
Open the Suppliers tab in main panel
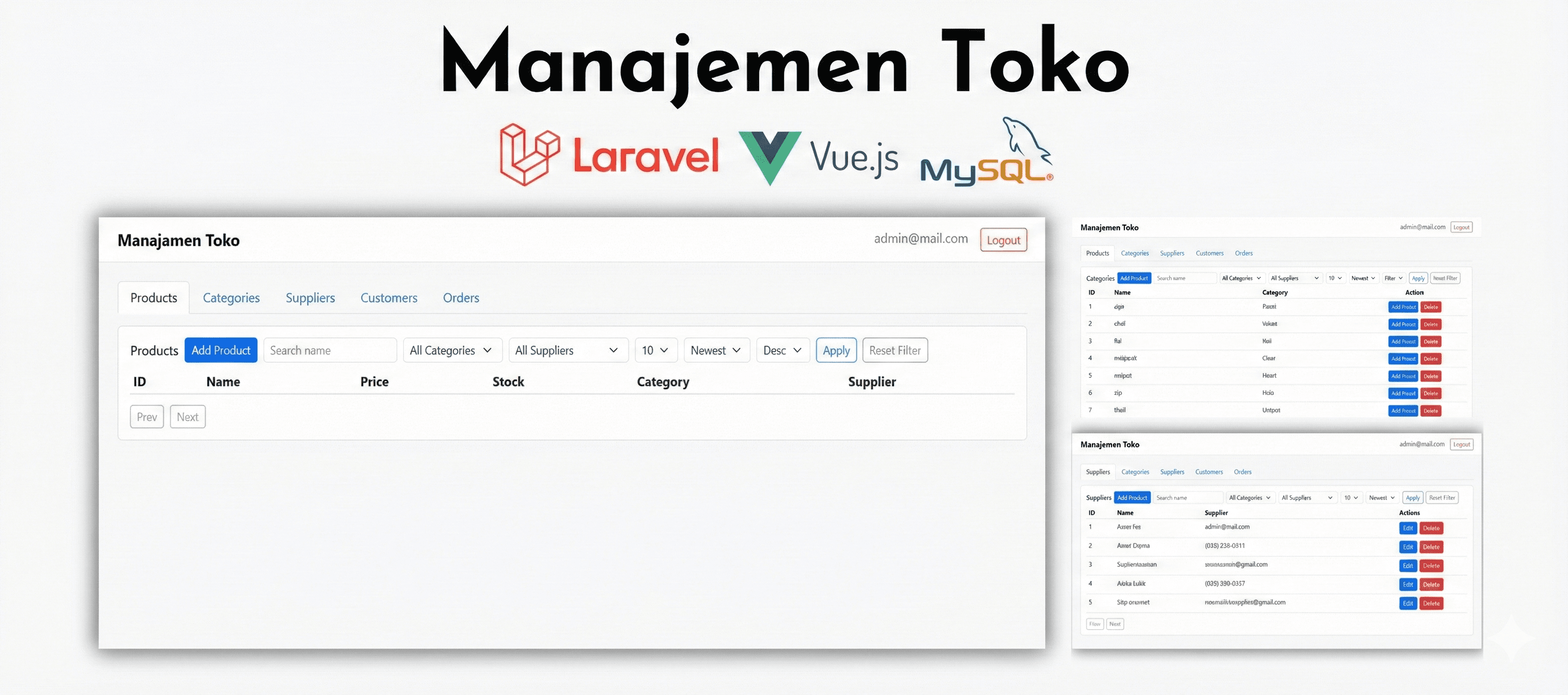point(310,298)
